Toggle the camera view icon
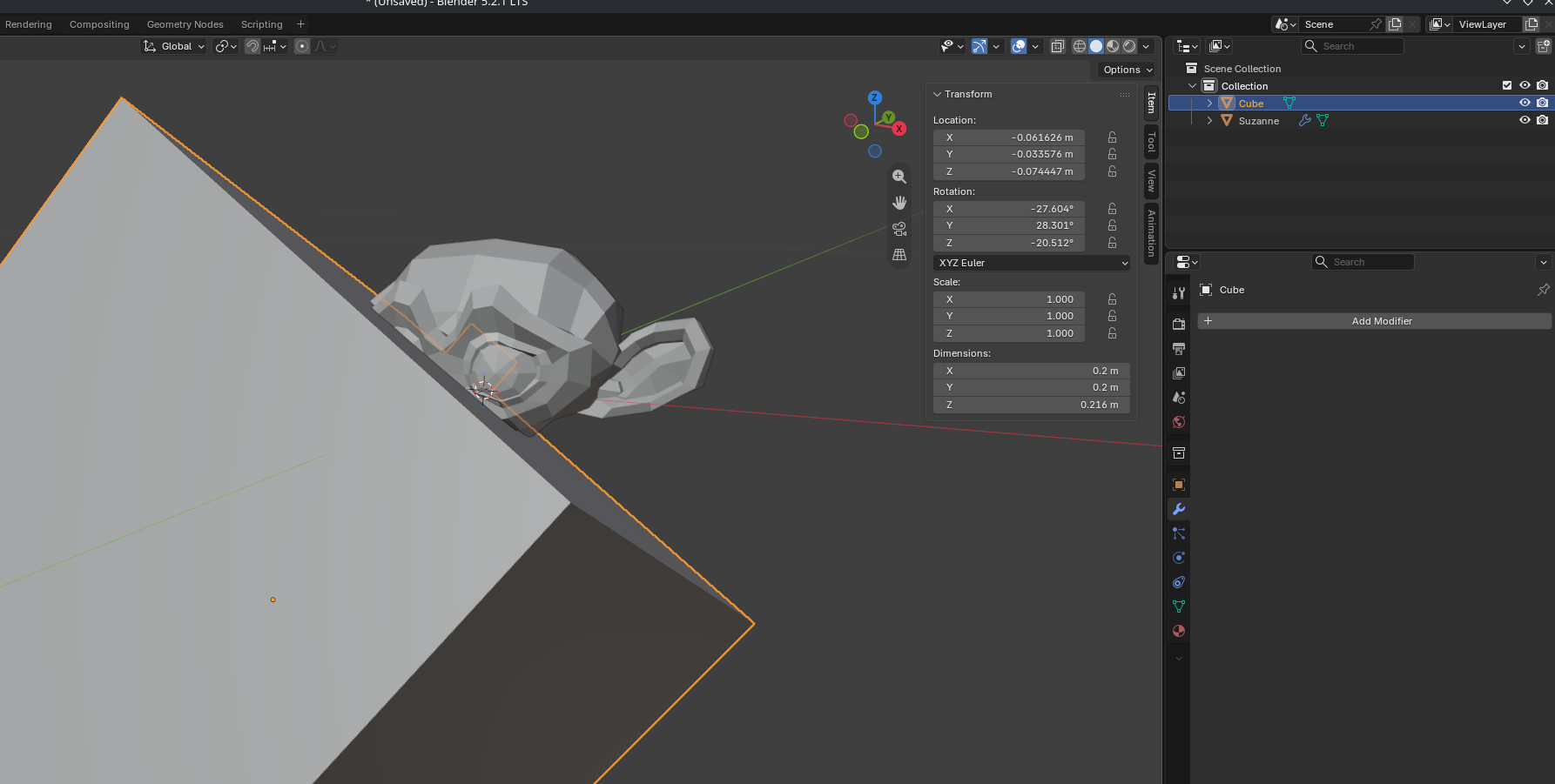Viewport: 1555px width, 784px height. (899, 229)
